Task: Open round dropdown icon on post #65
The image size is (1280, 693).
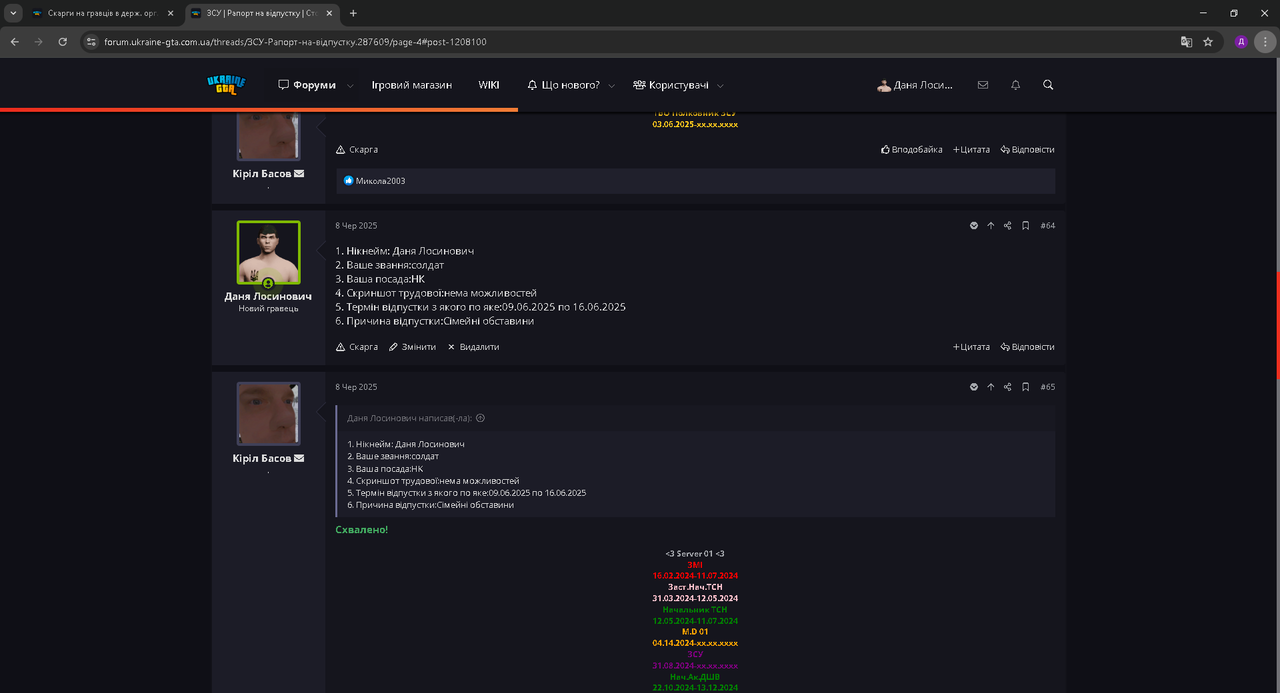Action: pyautogui.click(x=974, y=387)
